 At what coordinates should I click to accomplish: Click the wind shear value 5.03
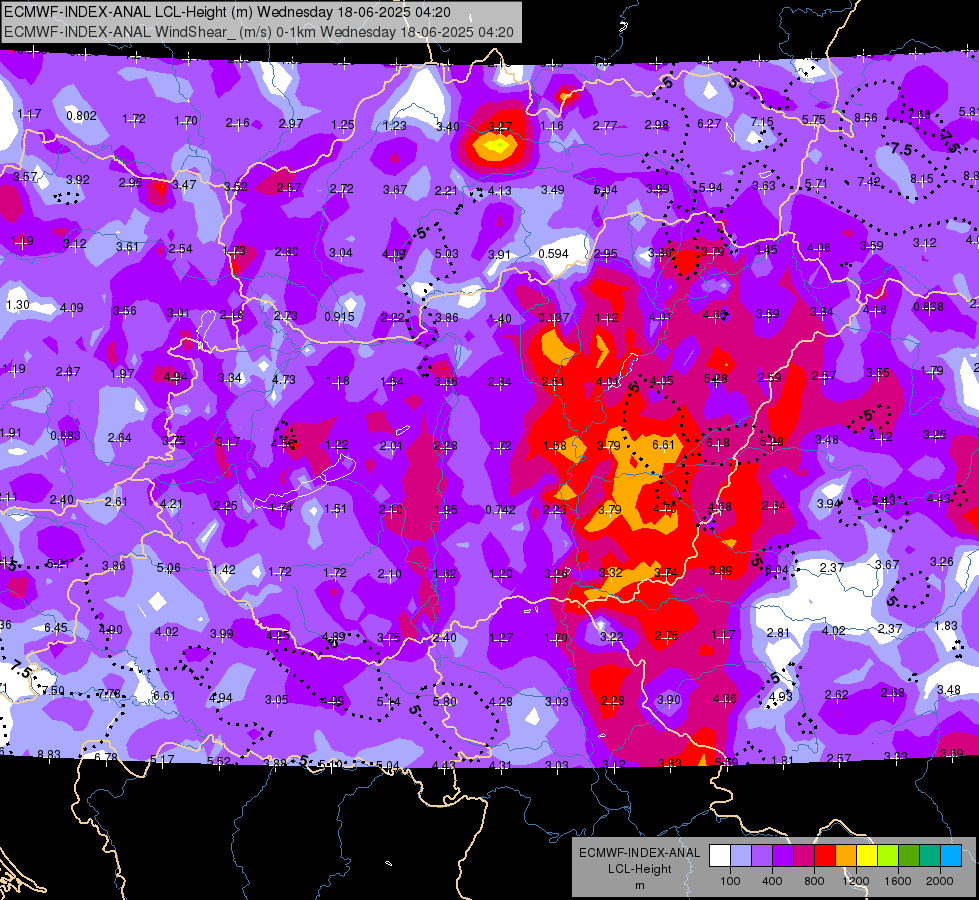point(446,254)
